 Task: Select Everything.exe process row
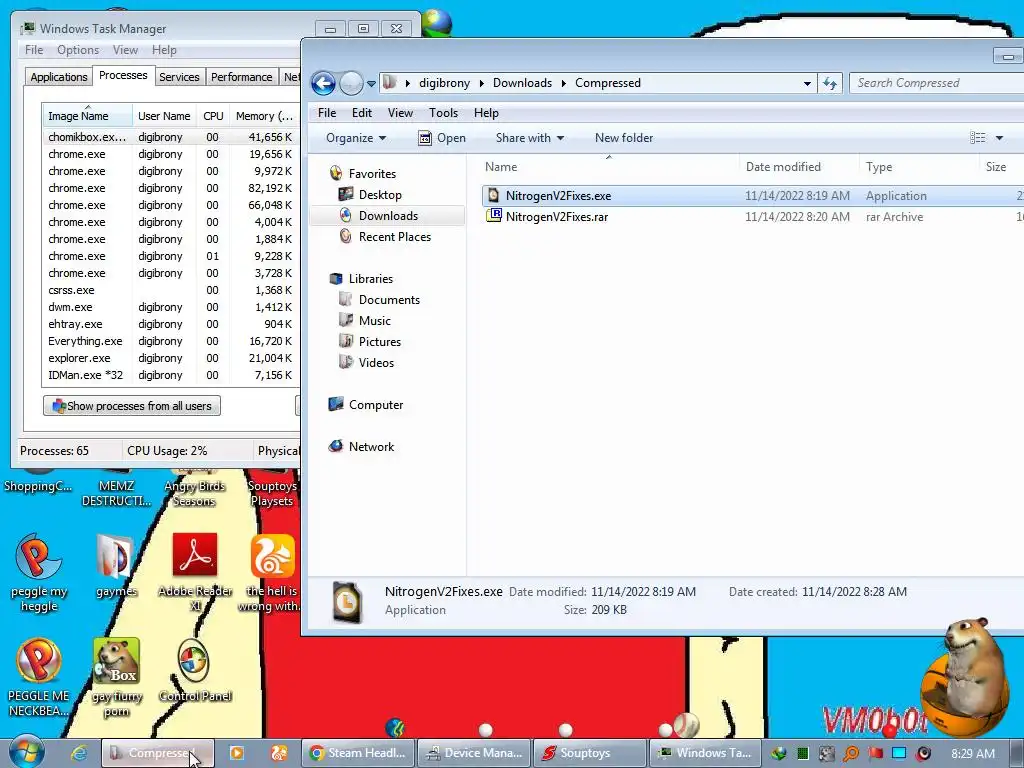[x=170, y=341]
